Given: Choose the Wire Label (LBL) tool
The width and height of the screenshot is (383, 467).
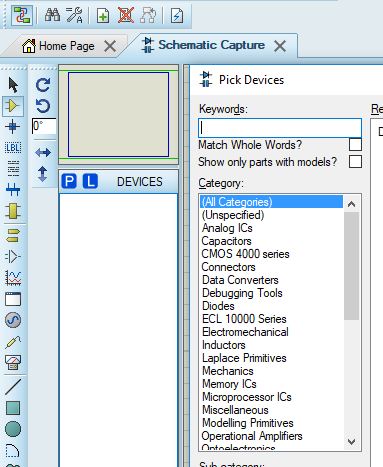Looking at the screenshot, I should 13,147.
